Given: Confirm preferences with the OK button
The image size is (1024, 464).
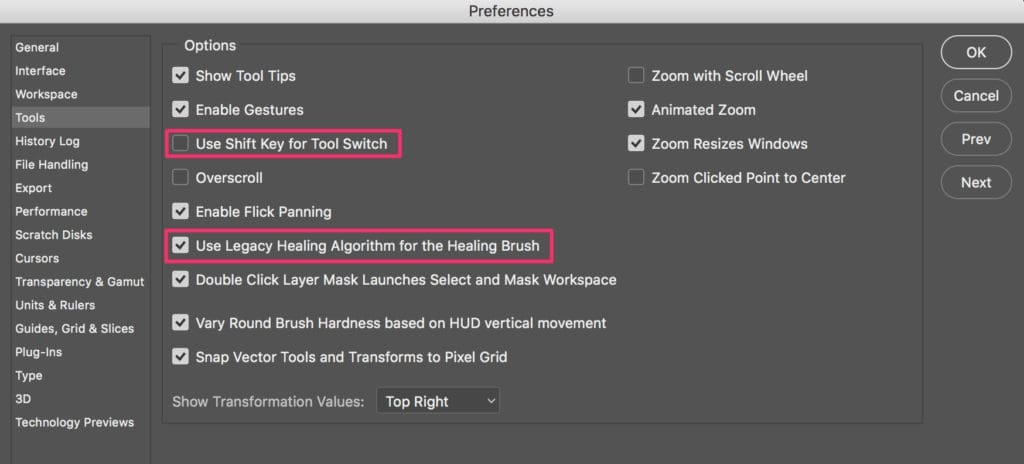Looking at the screenshot, I should [x=976, y=52].
